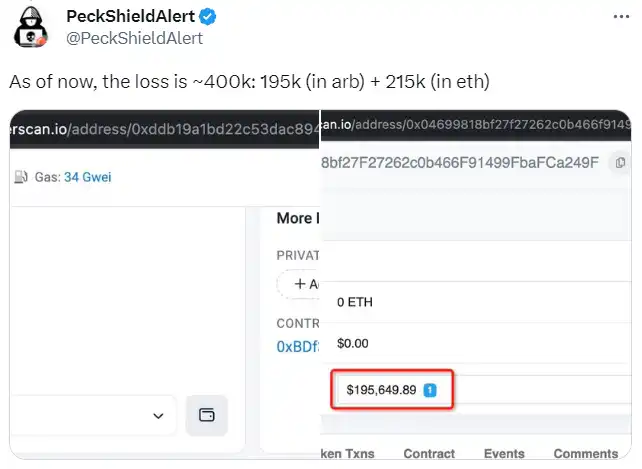The width and height of the screenshot is (642, 469).
Task: Click the PeckShieldAlert display name
Action: coord(129,17)
